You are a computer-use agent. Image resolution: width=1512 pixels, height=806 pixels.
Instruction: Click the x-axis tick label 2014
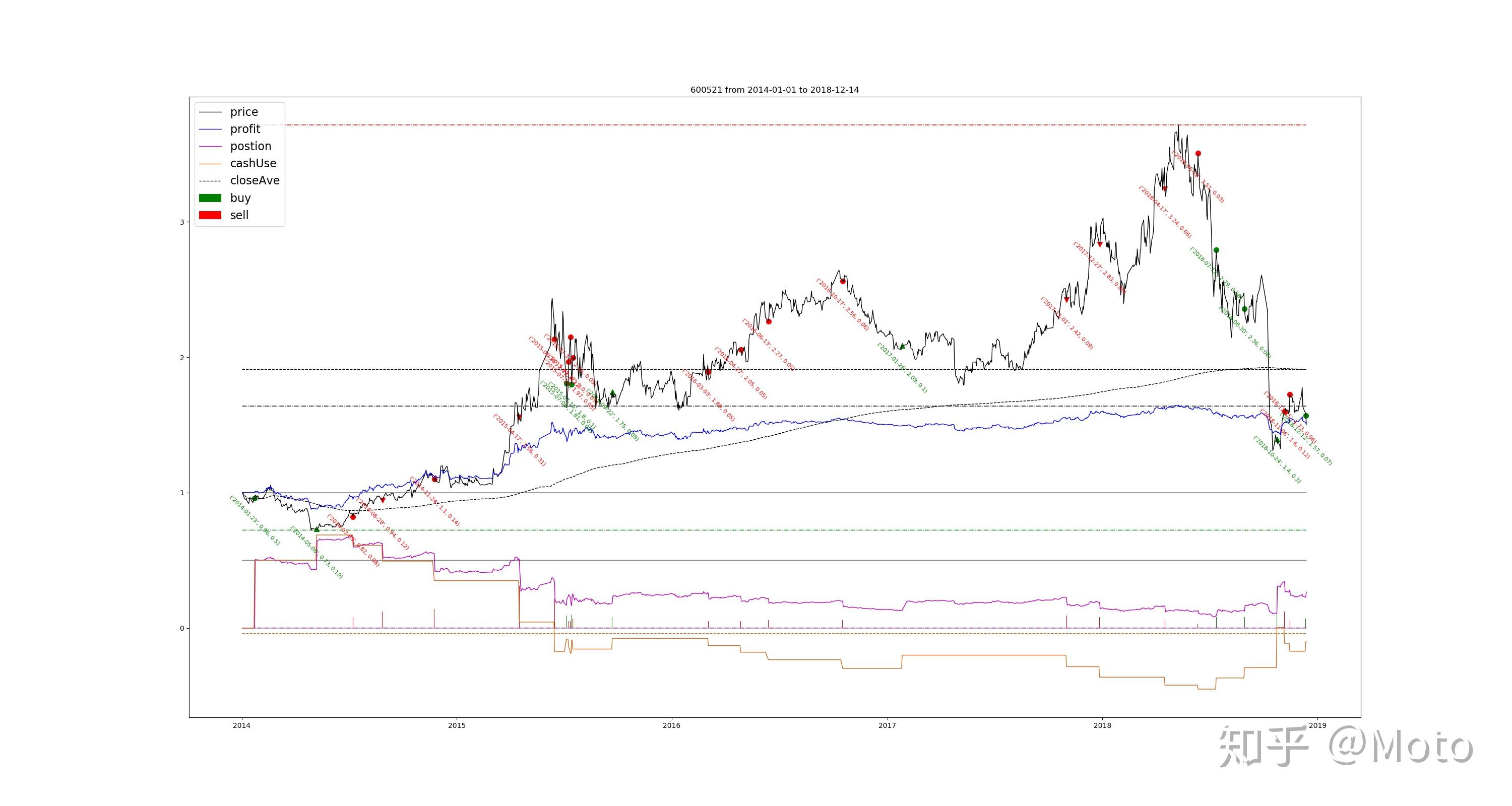241,725
